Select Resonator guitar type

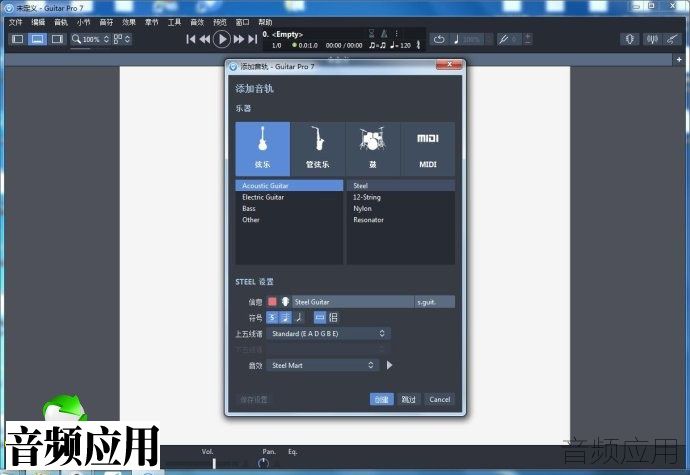[x=401, y=220]
